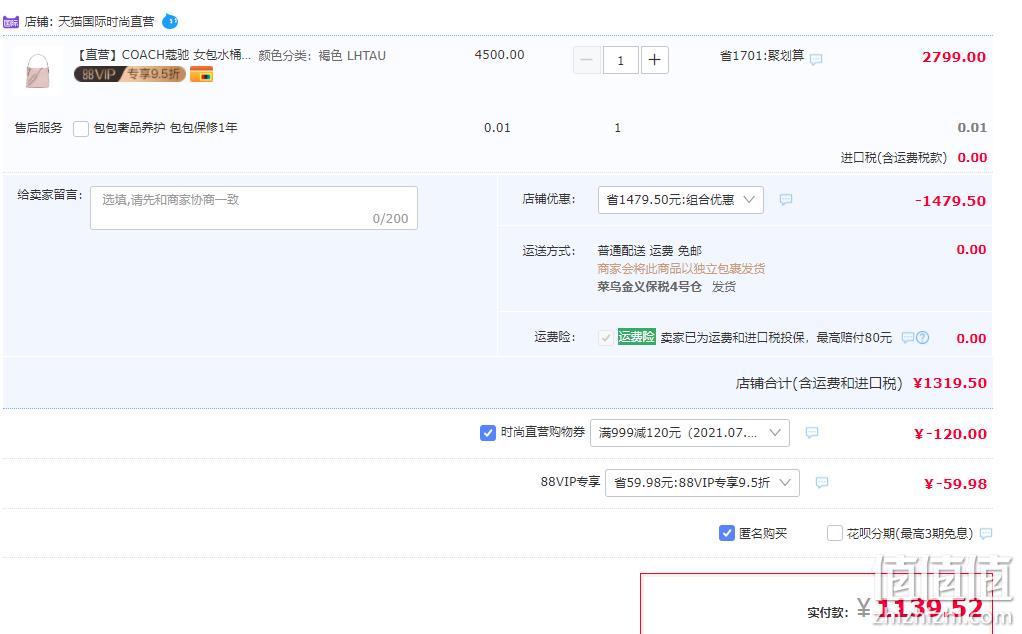Decrease quantity with the minus button
The height and width of the screenshot is (634, 1022).
(x=587, y=60)
